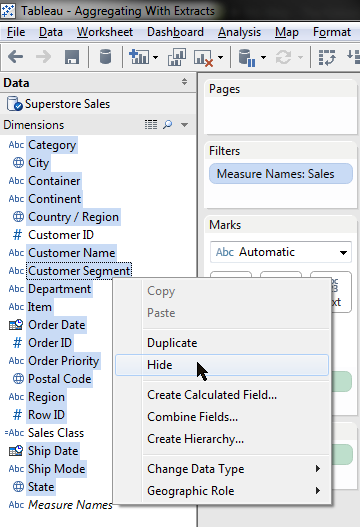
Task: Open the Format menu
Action: pyautogui.click(x=332, y=32)
